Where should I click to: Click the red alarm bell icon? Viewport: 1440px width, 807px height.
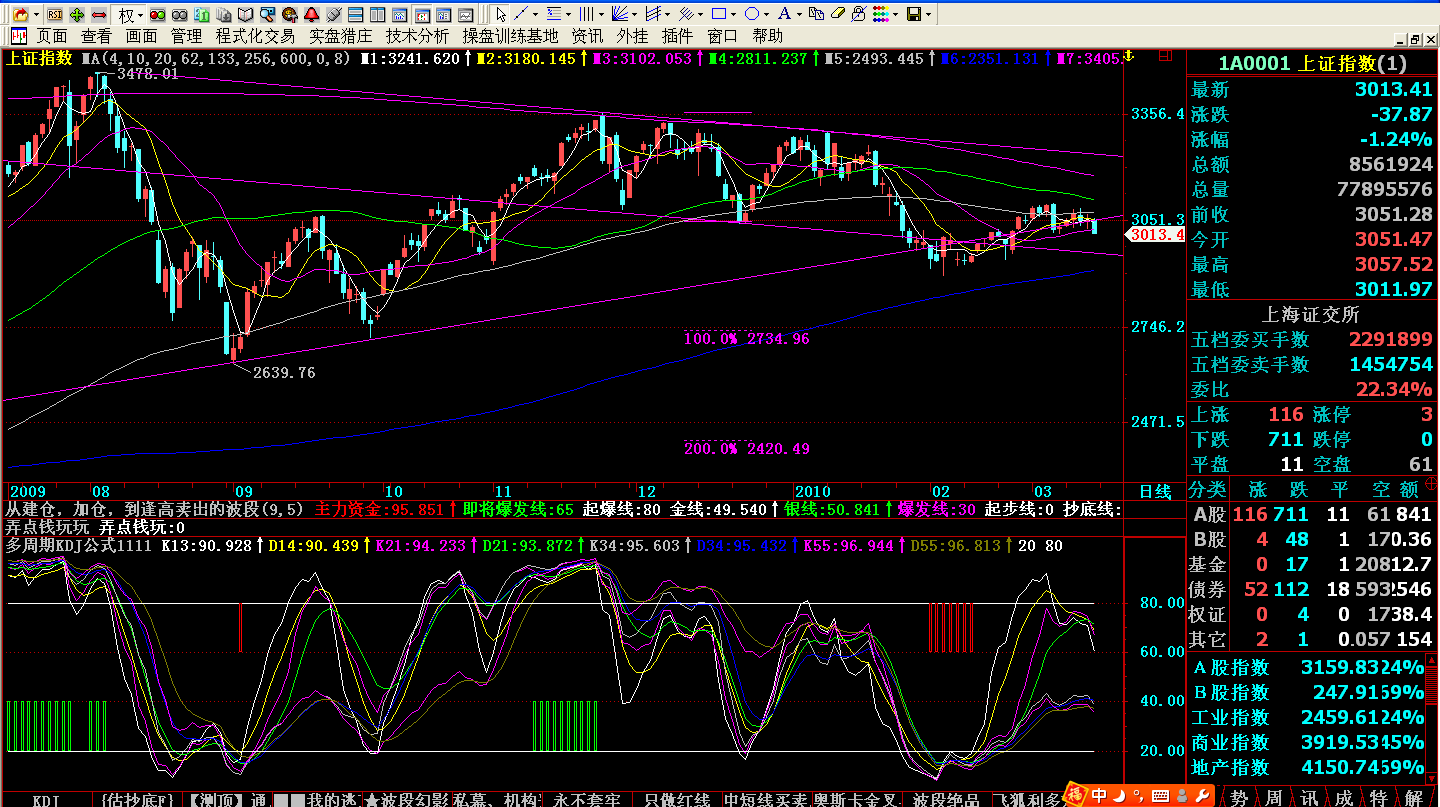[311, 14]
